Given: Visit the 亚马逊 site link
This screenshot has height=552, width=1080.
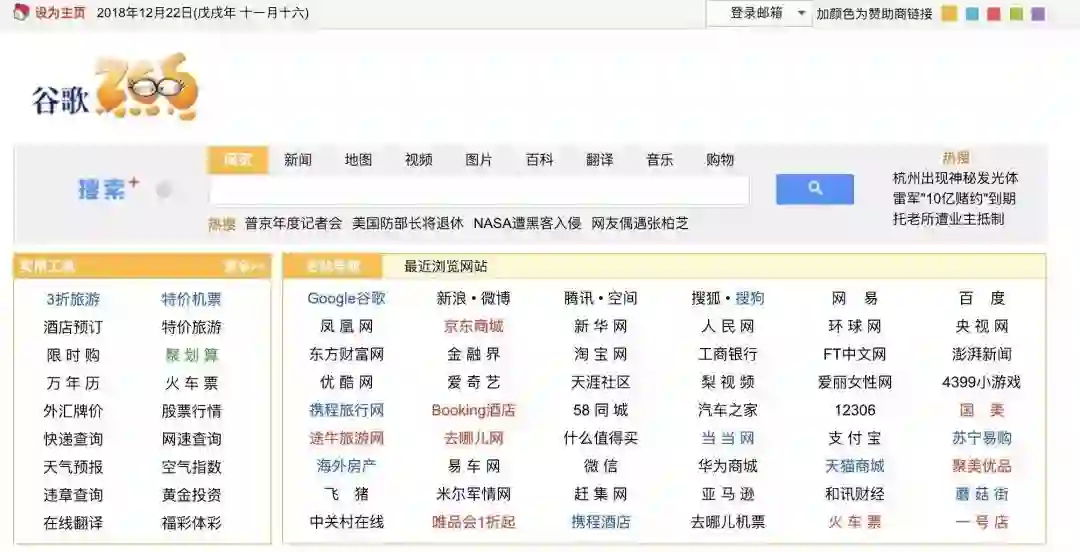Looking at the screenshot, I should point(727,493).
